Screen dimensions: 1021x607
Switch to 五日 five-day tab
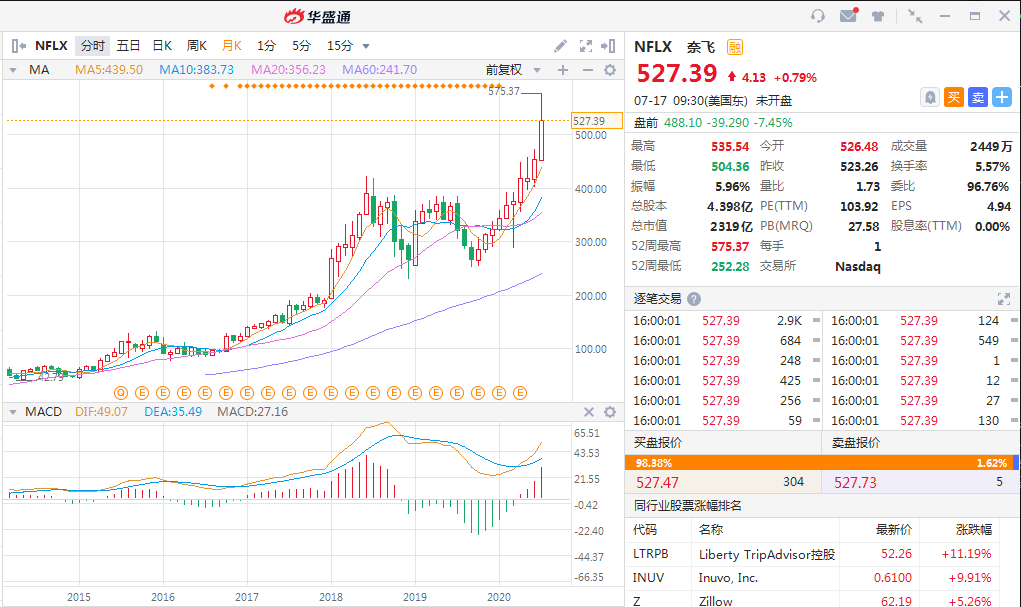click(128, 46)
